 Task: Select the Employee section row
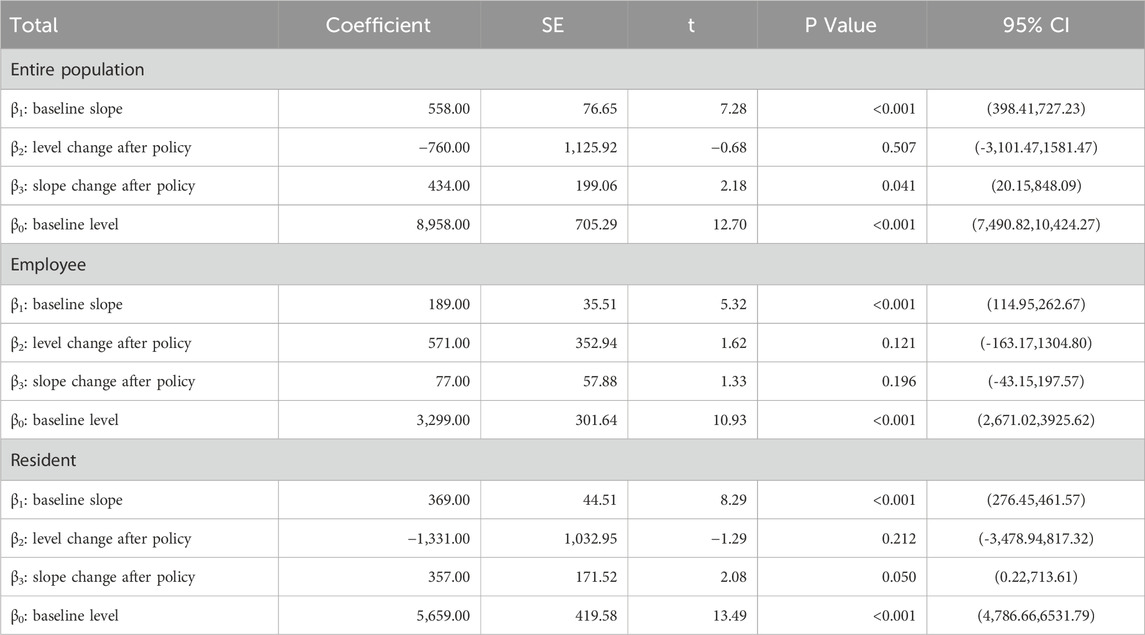tap(572, 264)
